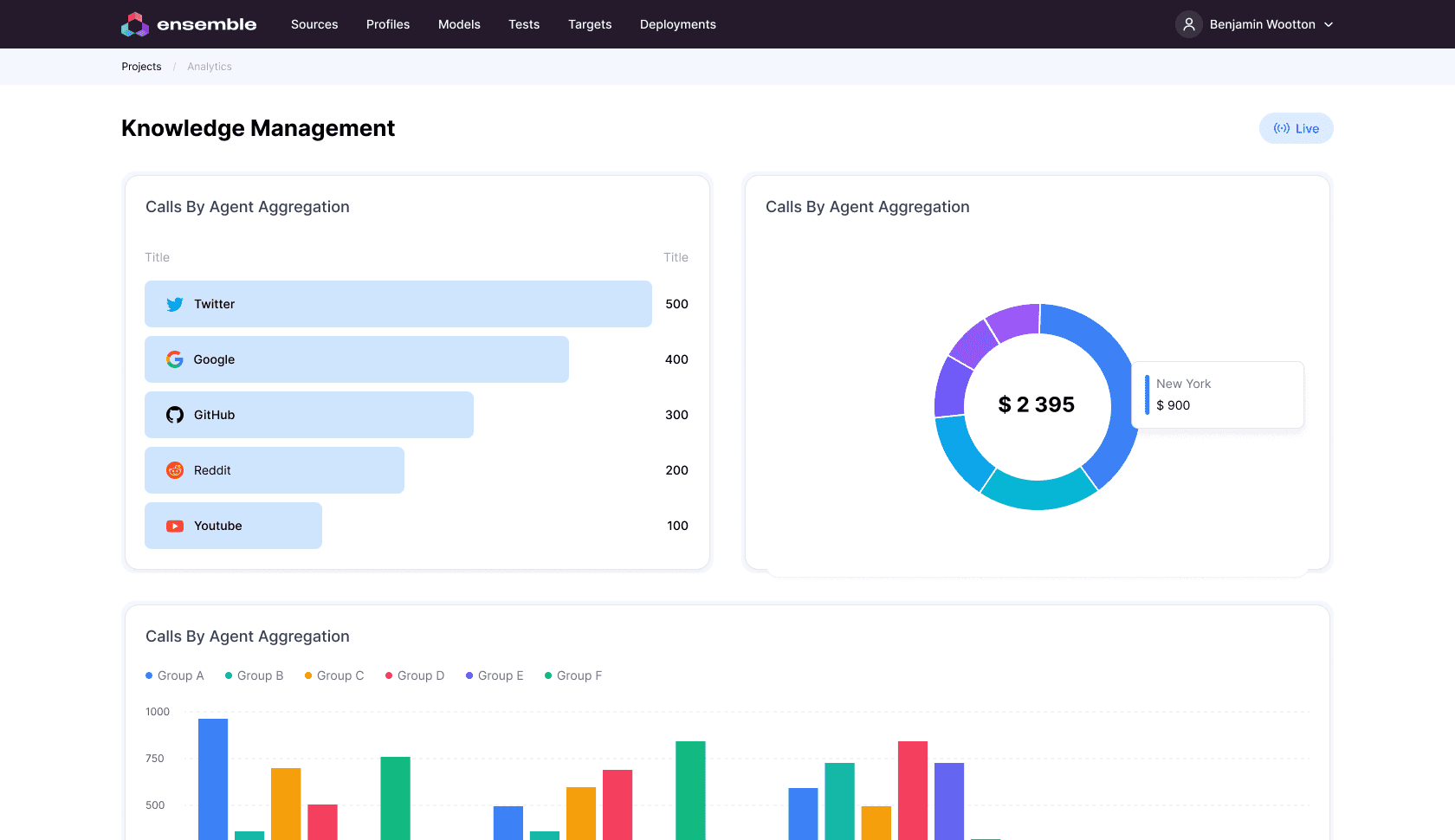This screenshot has height=840, width=1455.
Task: Click the 400 value for Google
Action: point(676,359)
